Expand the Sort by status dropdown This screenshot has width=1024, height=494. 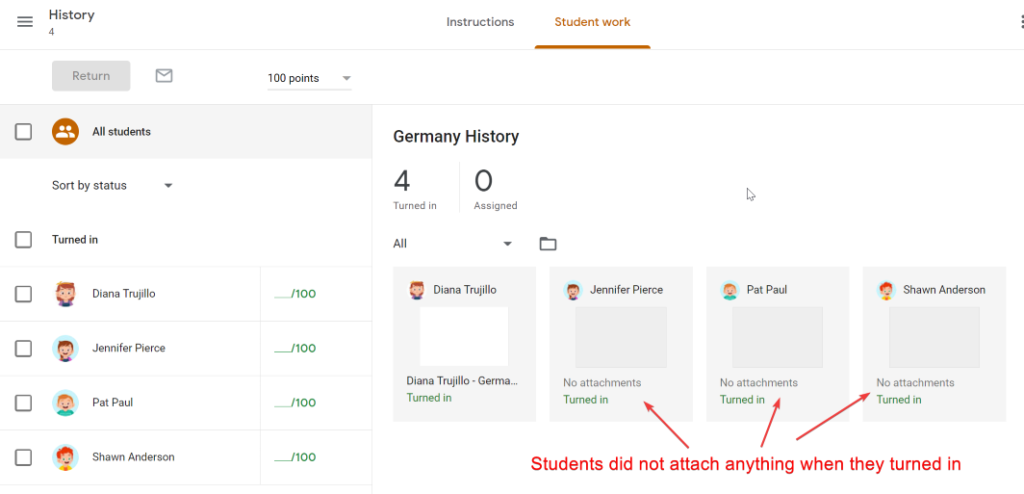(112, 186)
